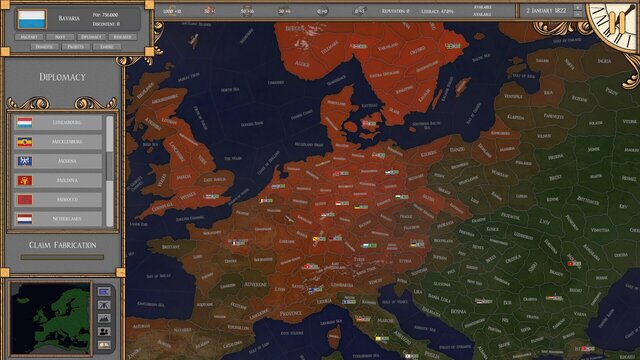The height and width of the screenshot is (360, 640).
Task: Switch to the crossed-swords military map mode
Action: click(104, 305)
